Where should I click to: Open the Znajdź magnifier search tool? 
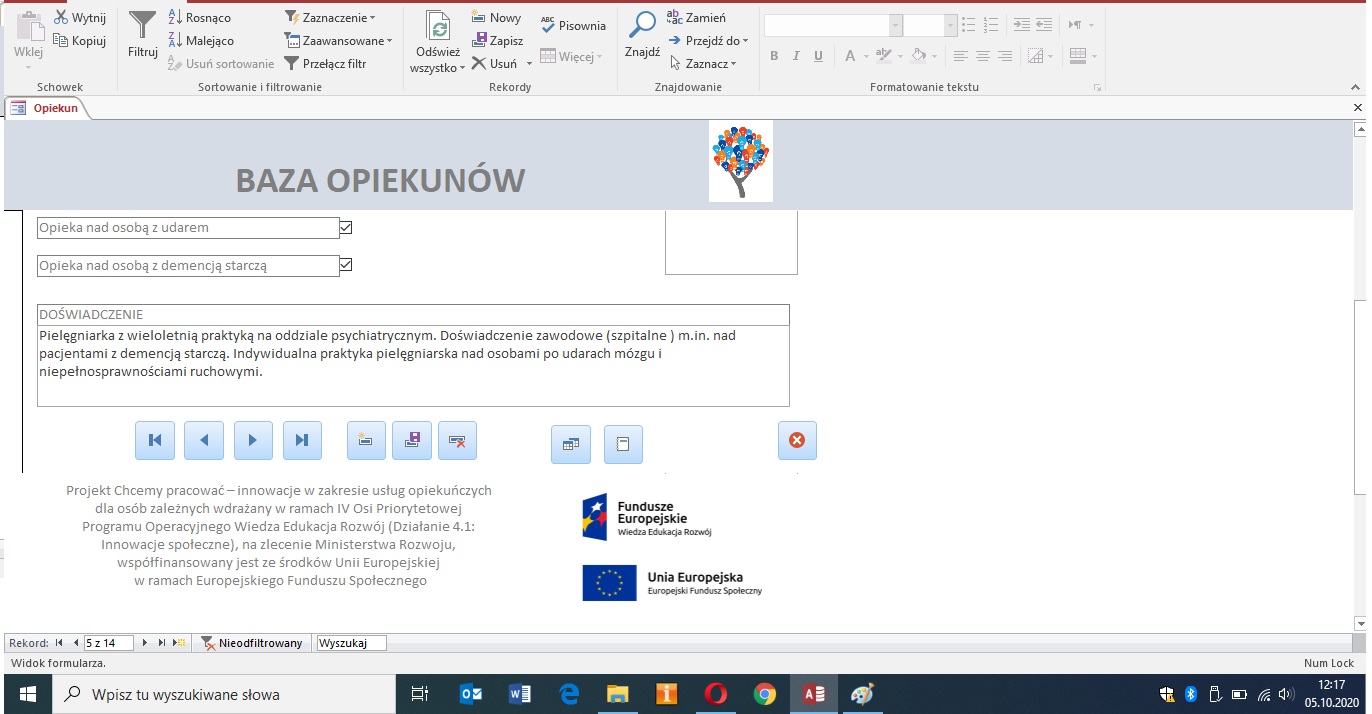[641, 35]
